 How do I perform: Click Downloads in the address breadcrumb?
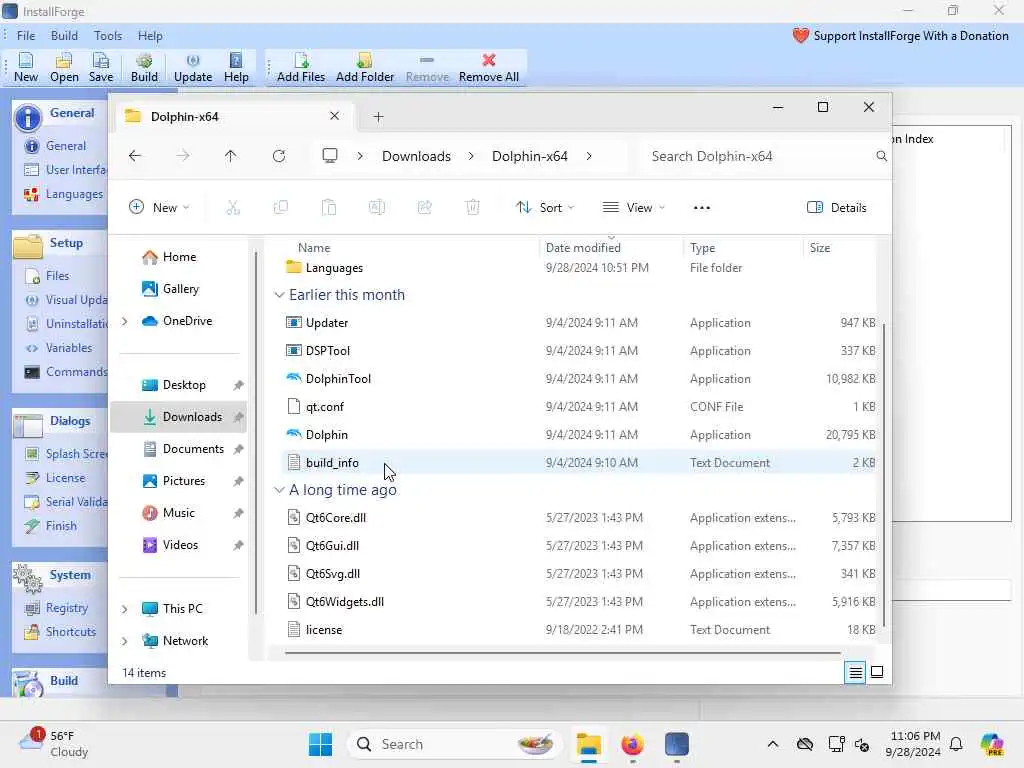coord(416,156)
